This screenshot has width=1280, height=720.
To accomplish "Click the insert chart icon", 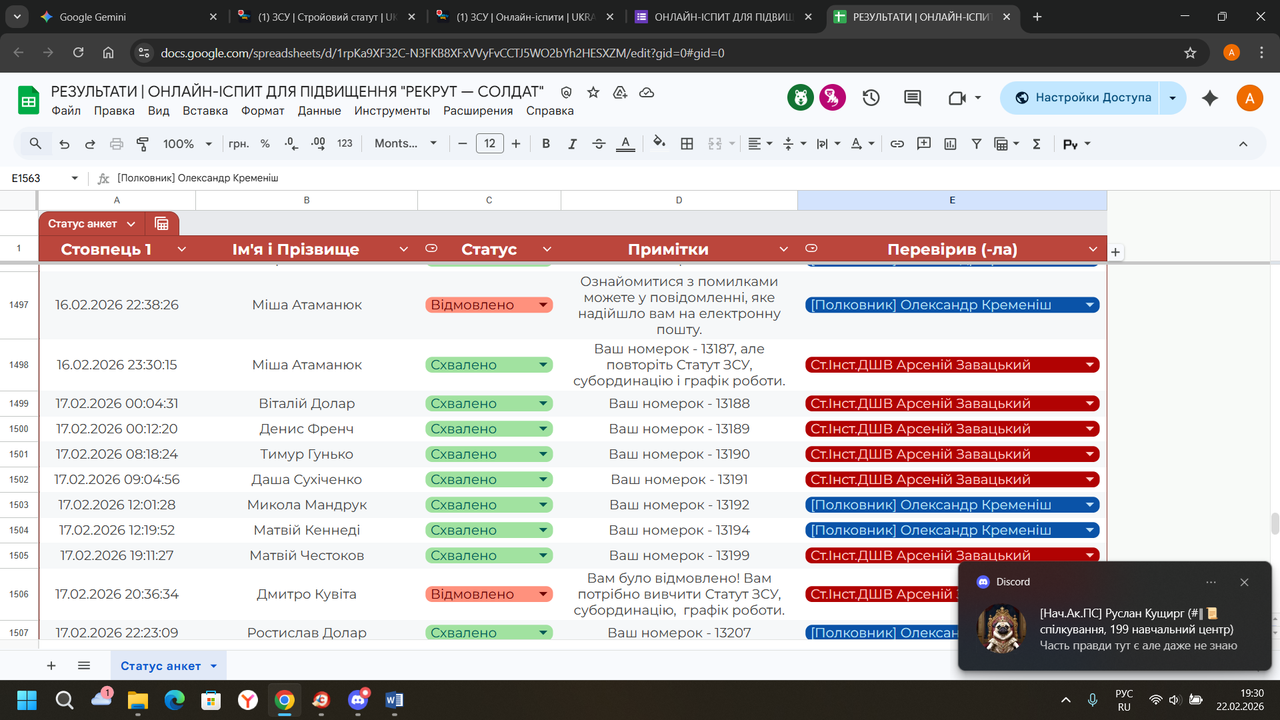I will coord(950,144).
